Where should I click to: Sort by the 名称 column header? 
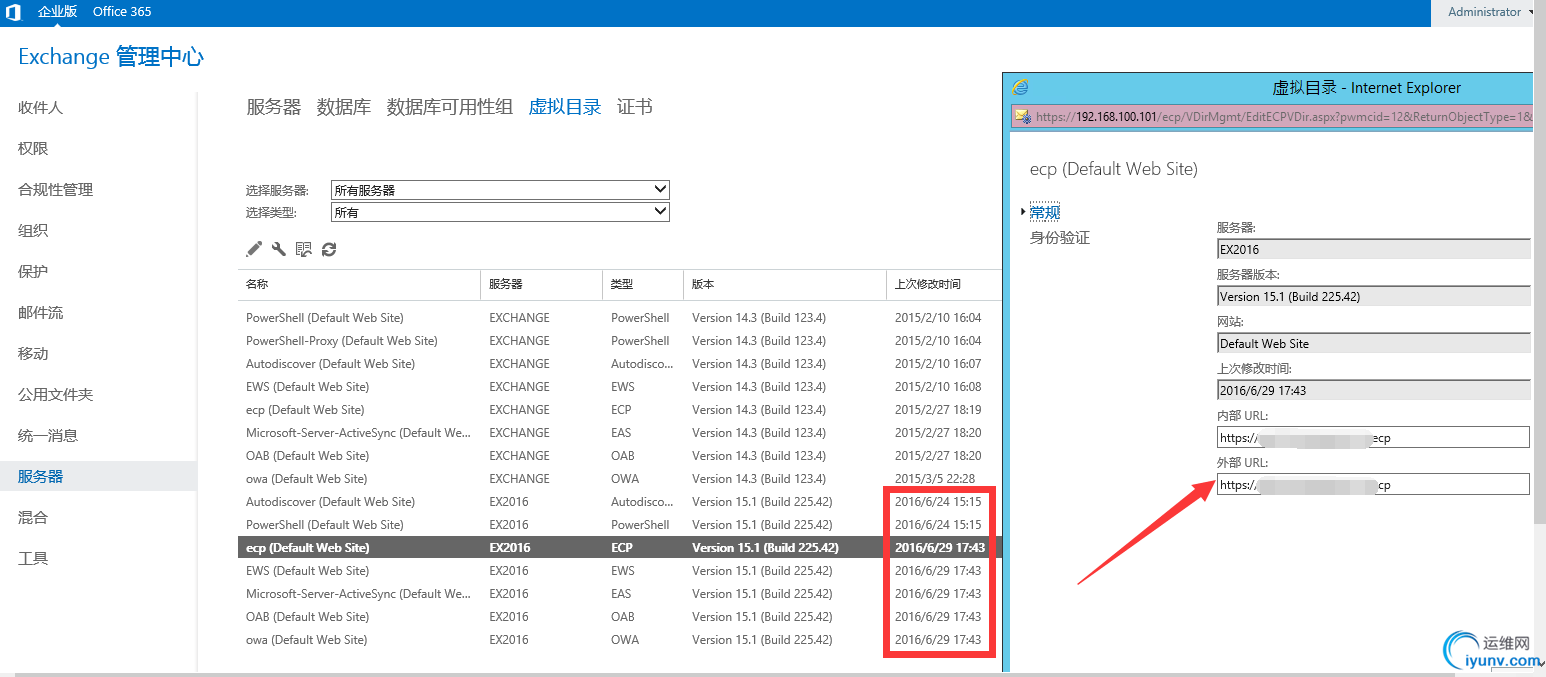359,284
